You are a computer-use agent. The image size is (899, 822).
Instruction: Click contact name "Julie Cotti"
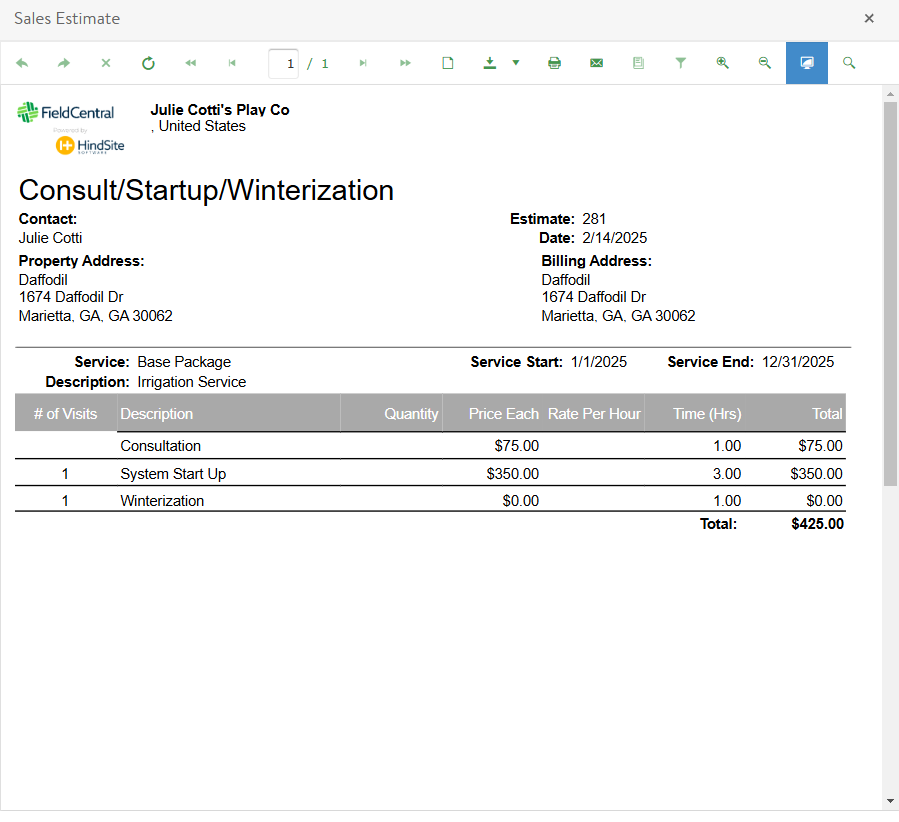[x=50, y=238]
